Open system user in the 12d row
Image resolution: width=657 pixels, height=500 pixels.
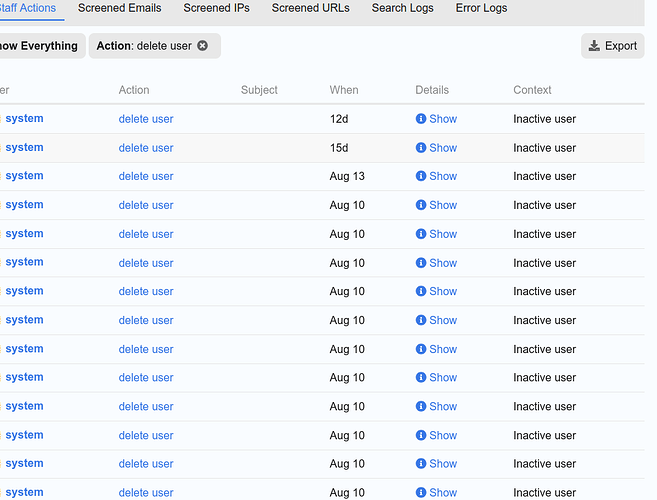tap(24, 119)
